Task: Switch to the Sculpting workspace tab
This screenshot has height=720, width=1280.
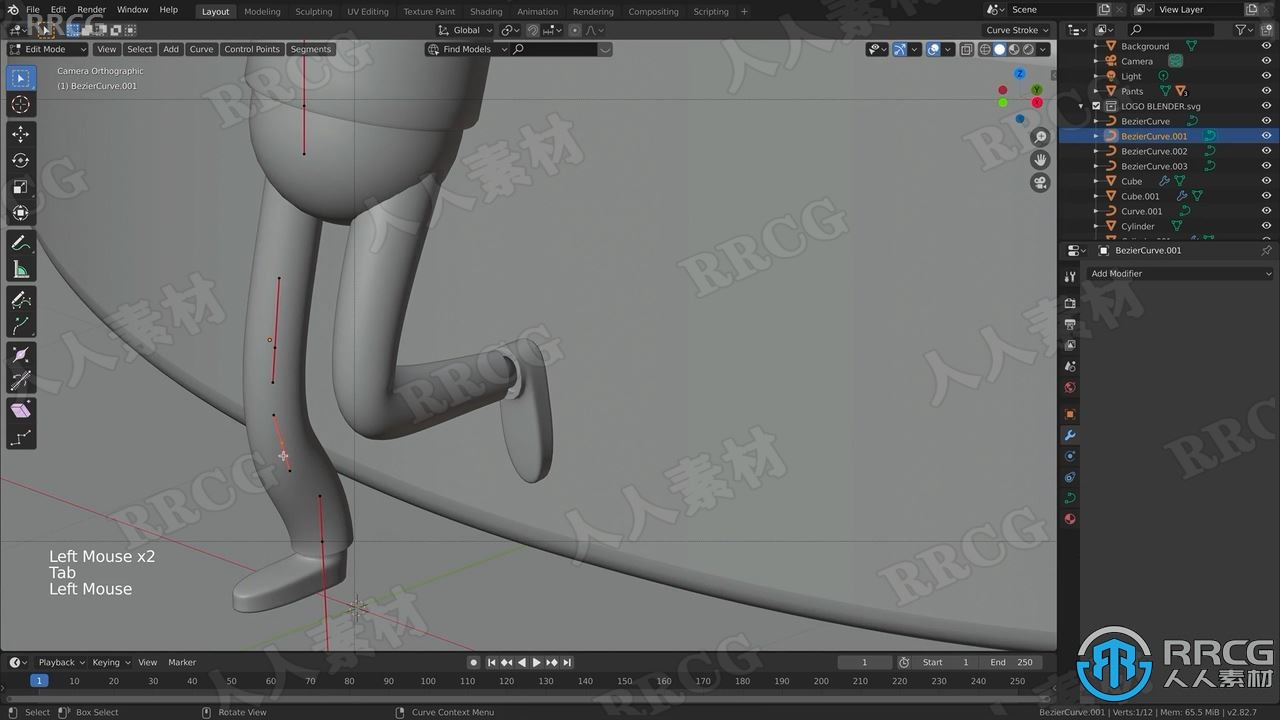Action: point(313,11)
